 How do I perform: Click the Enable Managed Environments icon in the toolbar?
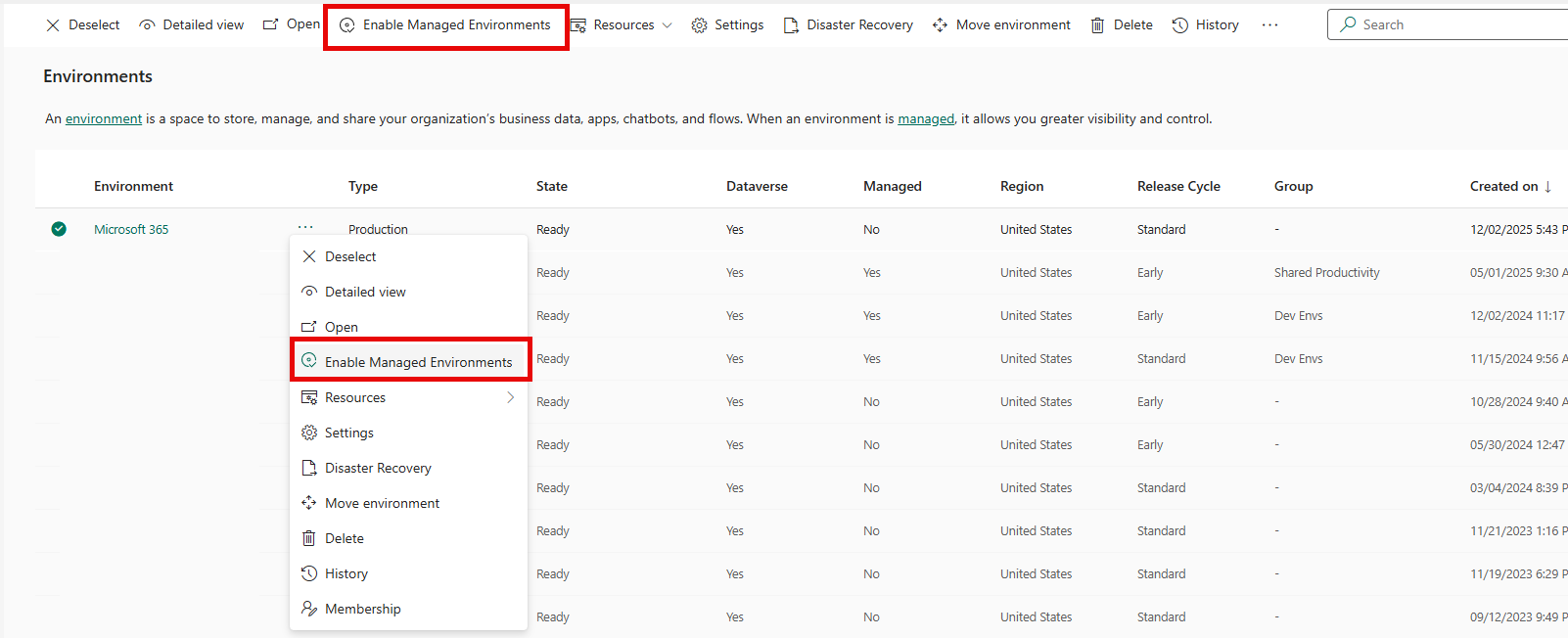(347, 25)
